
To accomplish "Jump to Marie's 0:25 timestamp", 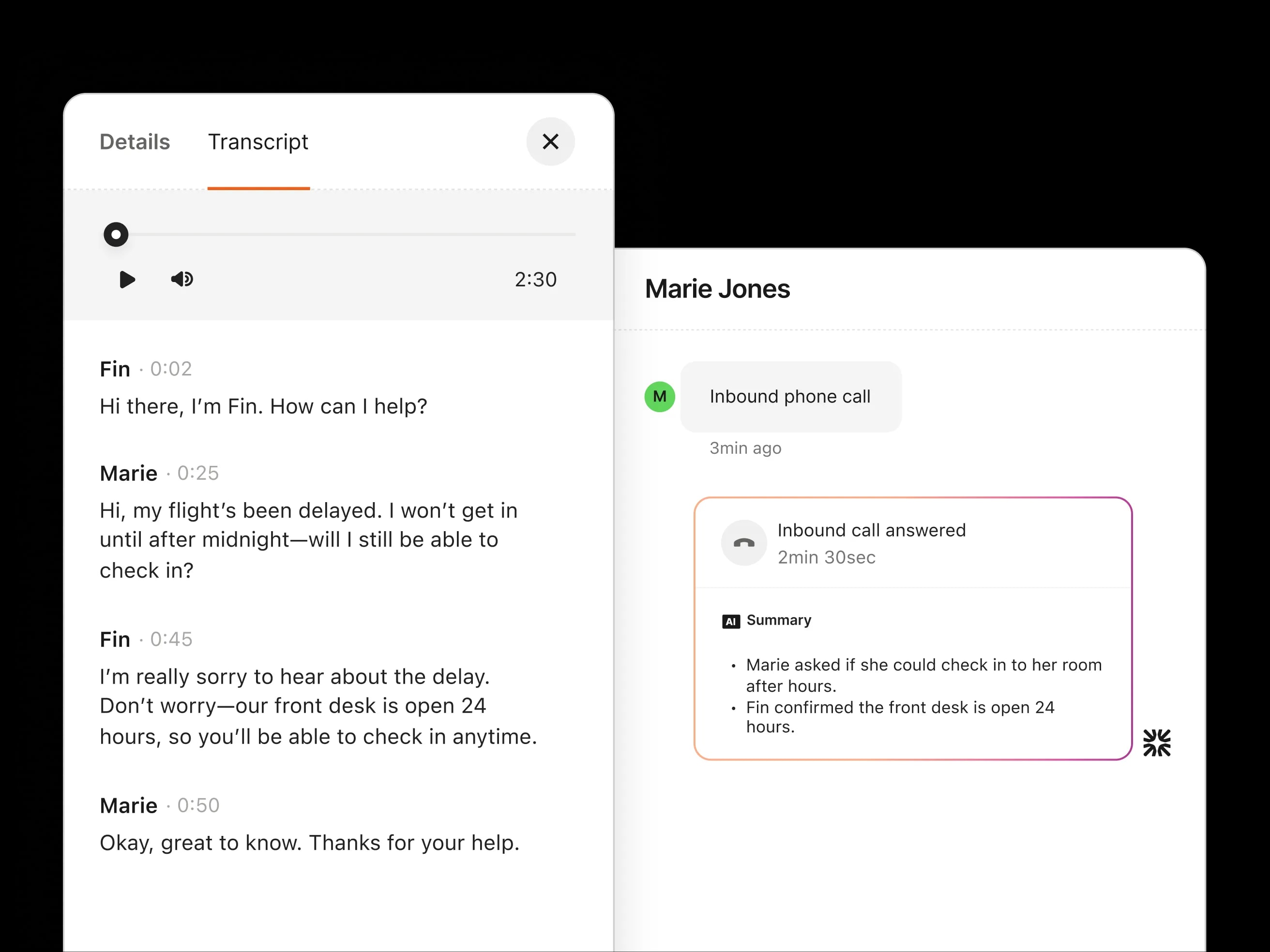I will pyautogui.click(x=198, y=474).
